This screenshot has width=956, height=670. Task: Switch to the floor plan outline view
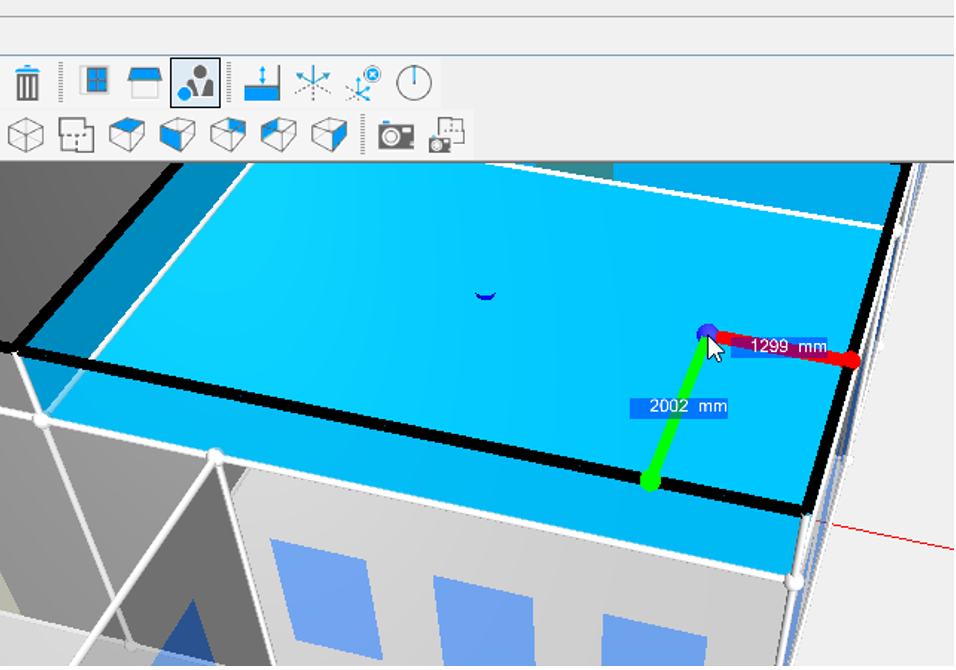(76, 134)
